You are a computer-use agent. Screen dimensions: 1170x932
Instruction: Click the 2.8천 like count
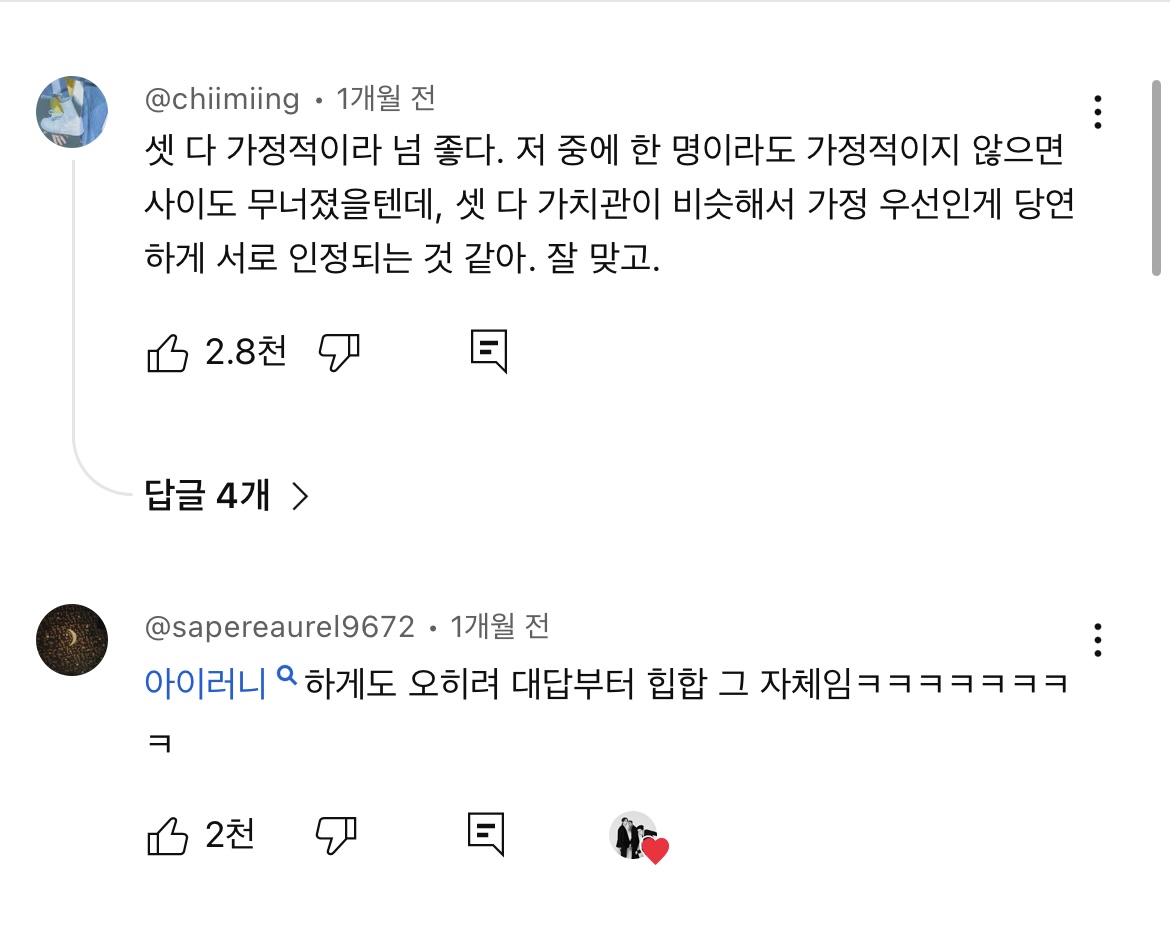tap(246, 352)
